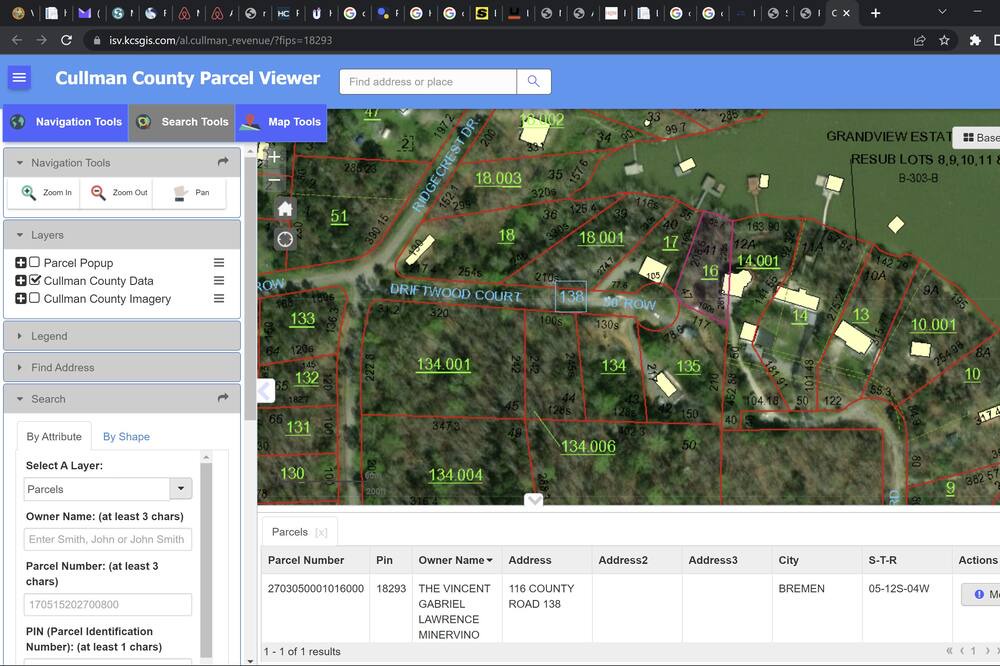Open a new browser tab

pyautogui.click(x=876, y=13)
